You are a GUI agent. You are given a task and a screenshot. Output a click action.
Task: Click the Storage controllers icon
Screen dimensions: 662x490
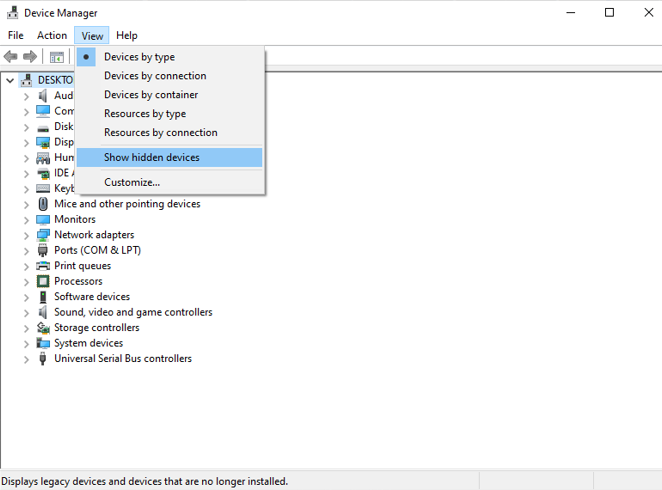coord(43,328)
